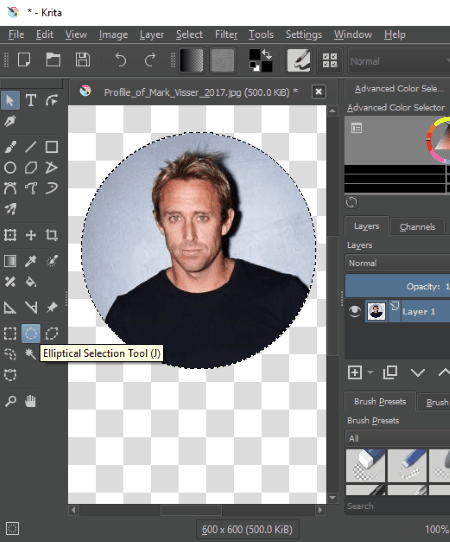Select the Text tool
The height and width of the screenshot is (542, 450).
(x=31, y=101)
